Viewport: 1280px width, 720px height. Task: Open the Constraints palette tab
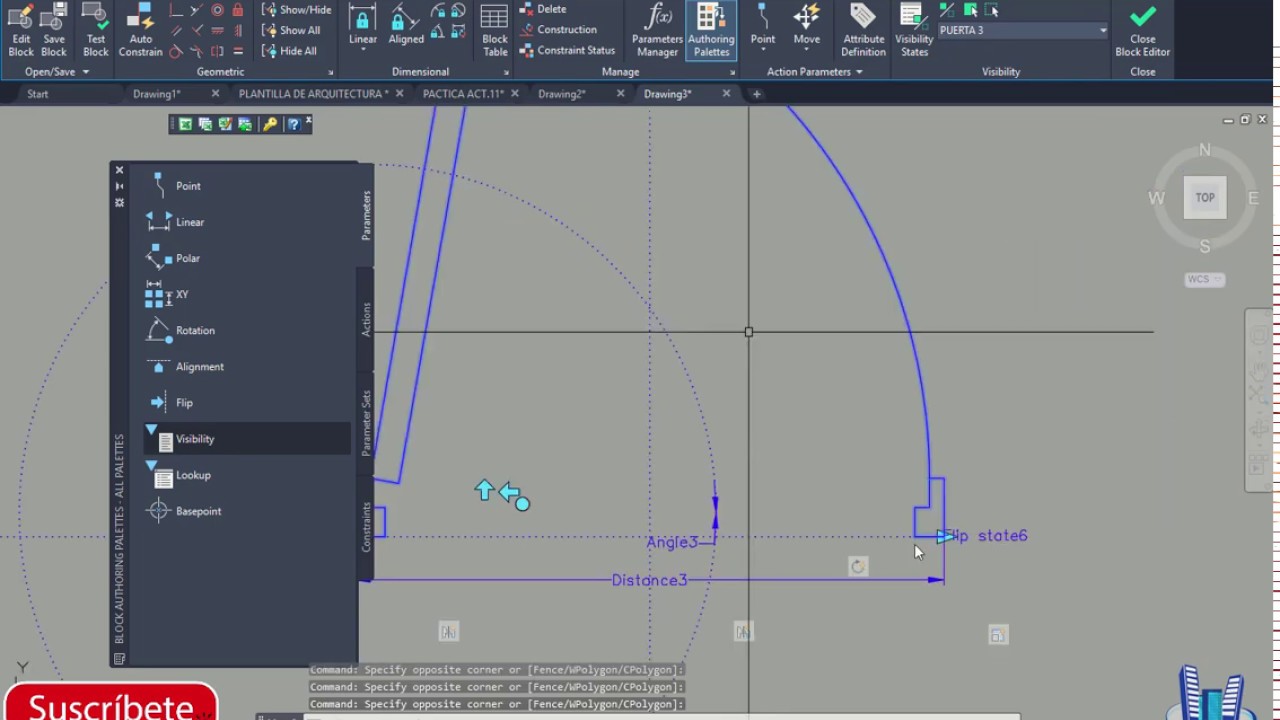click(366, 526)
